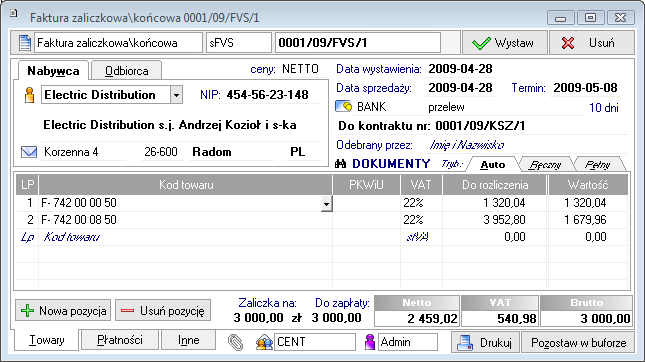
Task: Open the Towary bottom tab
Action: [x=46, y=340]
